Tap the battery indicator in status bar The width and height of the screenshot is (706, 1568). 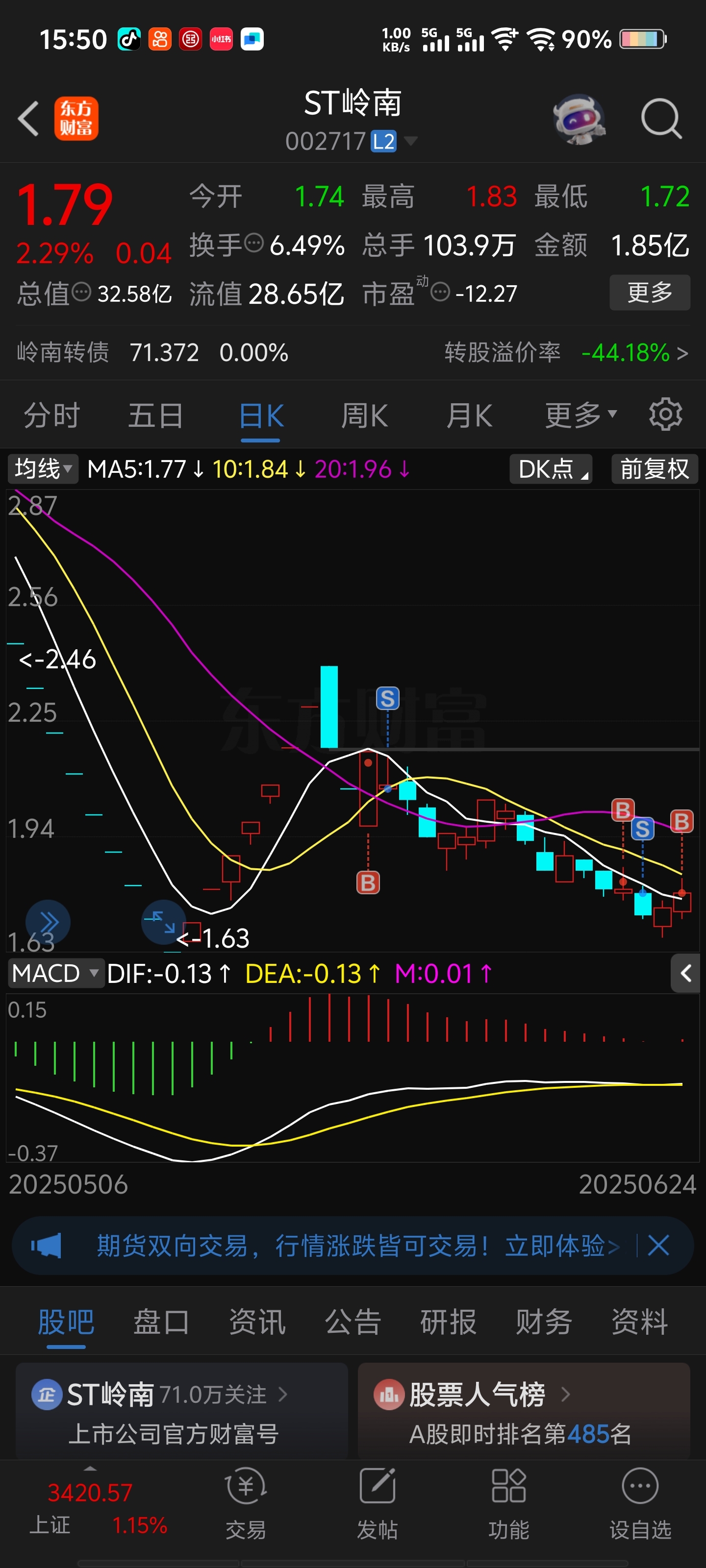[643, 39]
